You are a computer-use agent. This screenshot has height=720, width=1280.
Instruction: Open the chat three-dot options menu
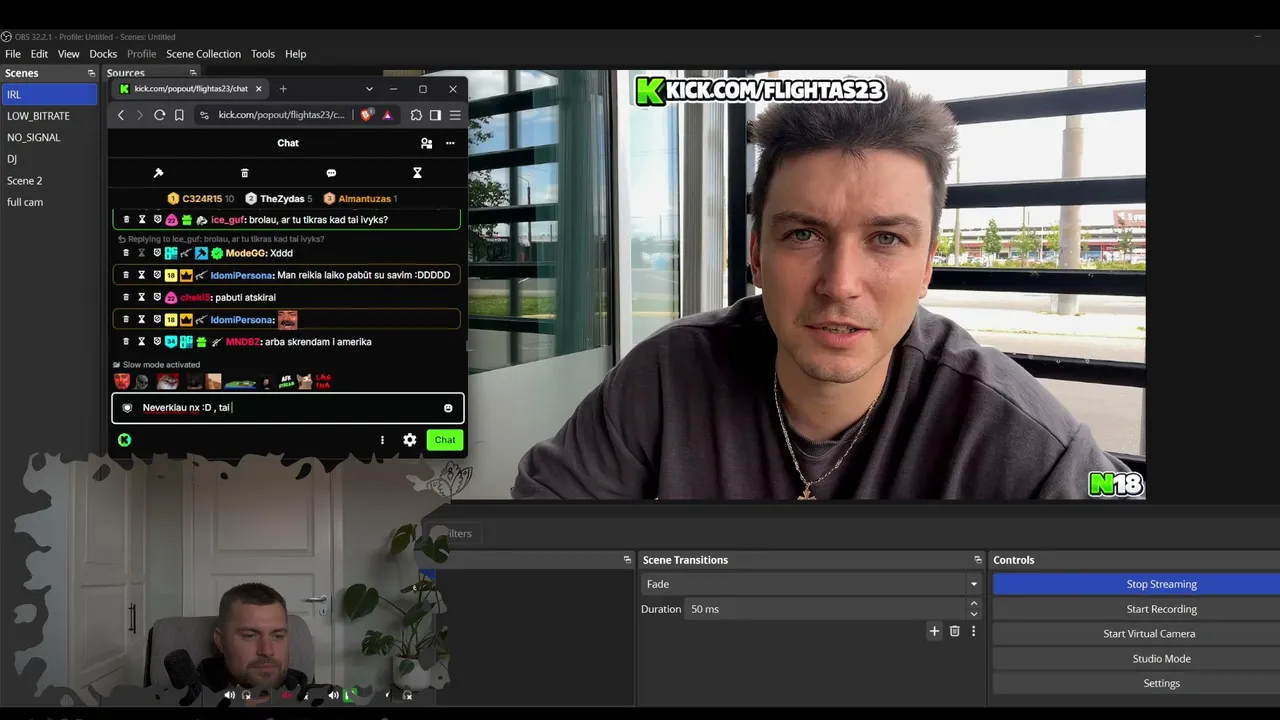pyautogui.click(x=450, y=143)
